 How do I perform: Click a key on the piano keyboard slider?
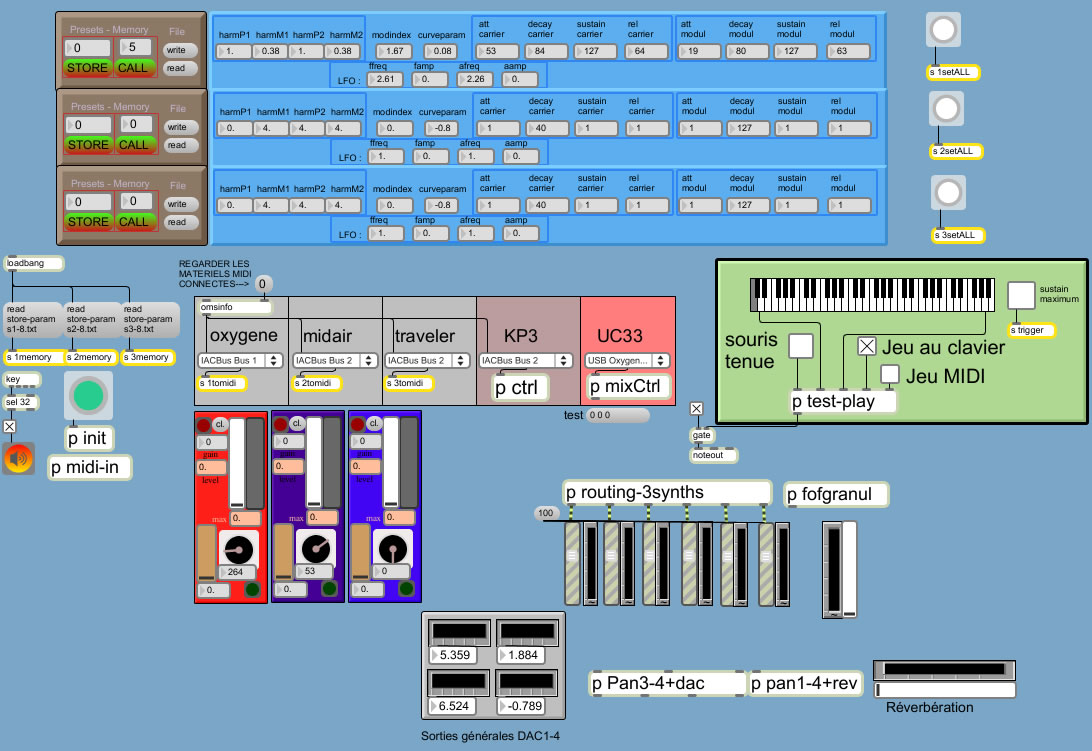pyautogui.click(x=872, y=295)
